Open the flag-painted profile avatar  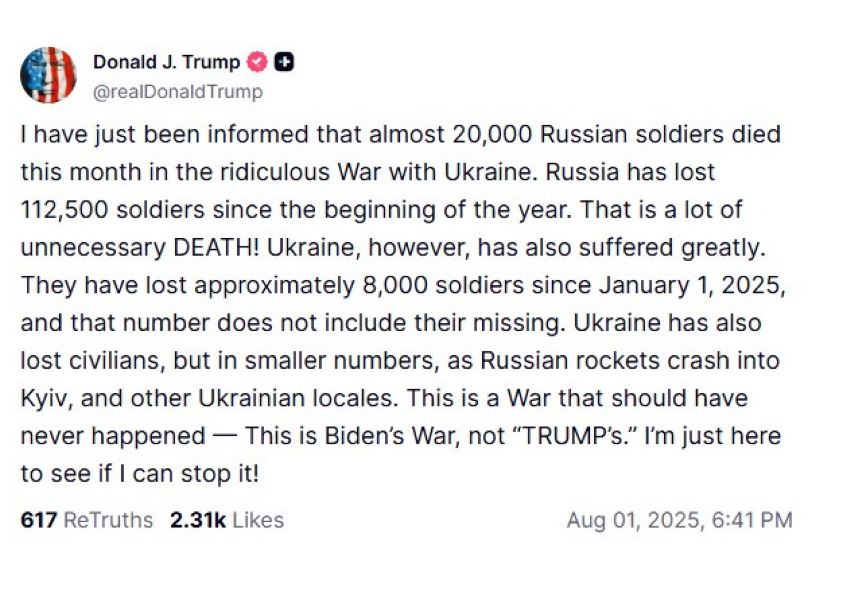click(x=48, y=75)
